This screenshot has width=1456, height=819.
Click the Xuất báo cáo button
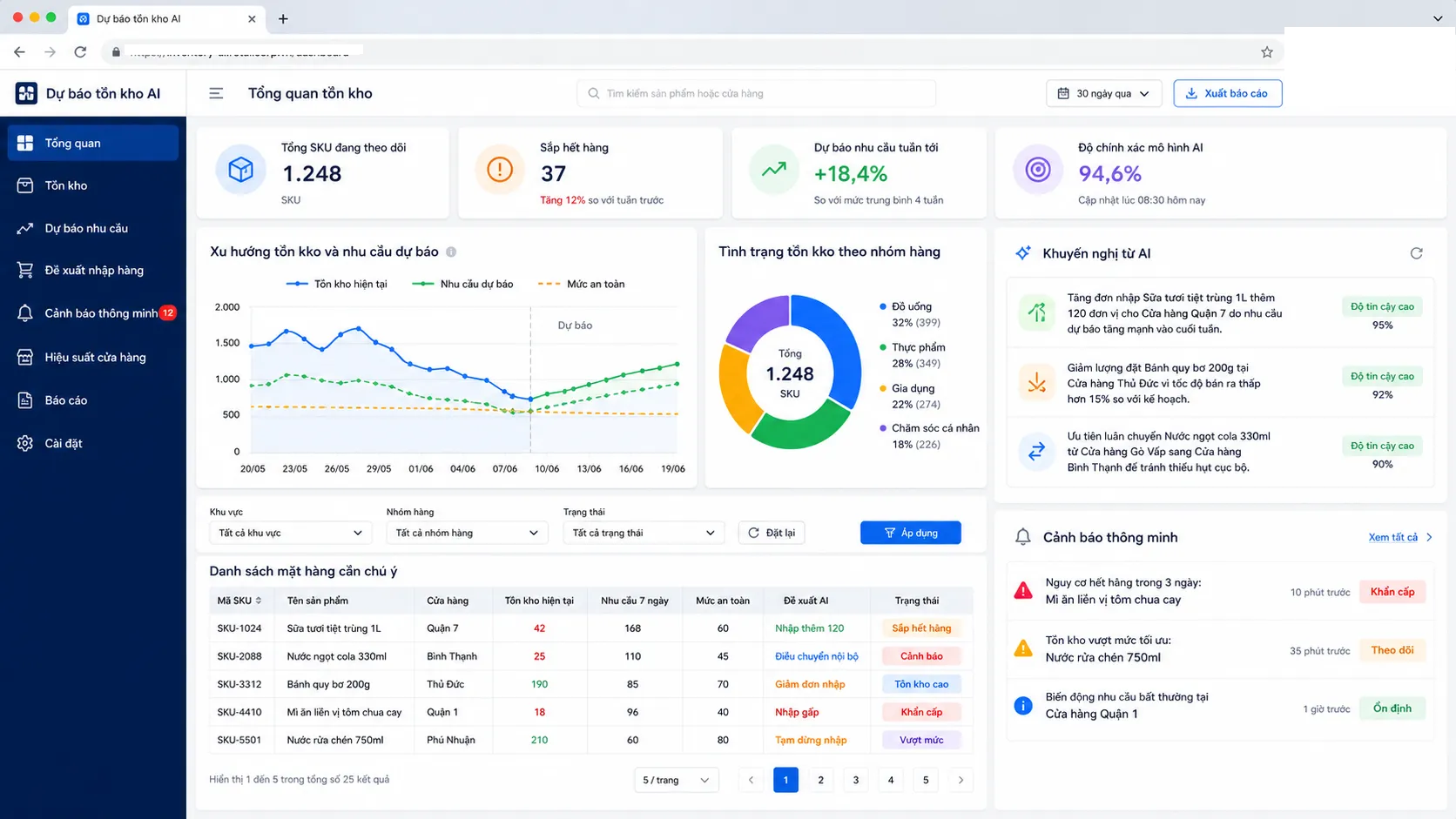pos(1228,93)
